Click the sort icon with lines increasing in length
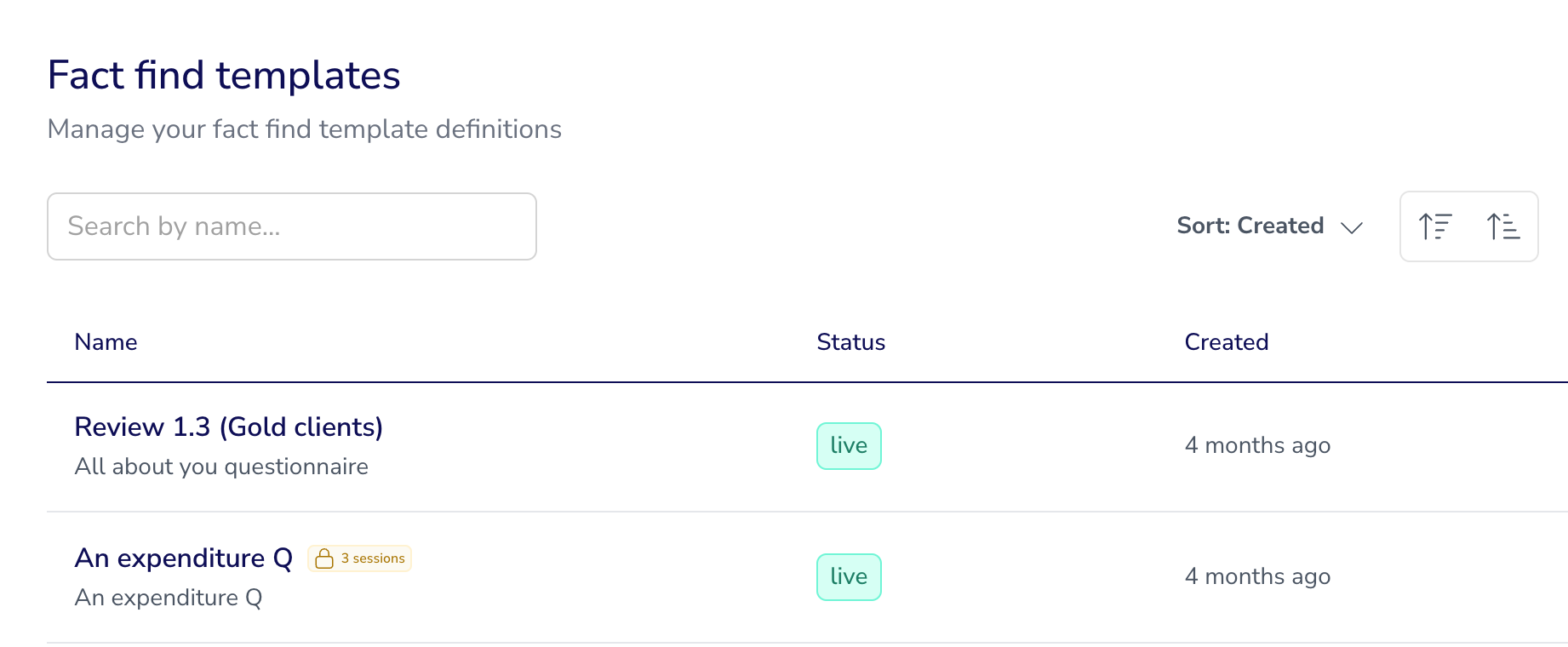Screen dimensions: 1568x647 tap(1503, 226)
